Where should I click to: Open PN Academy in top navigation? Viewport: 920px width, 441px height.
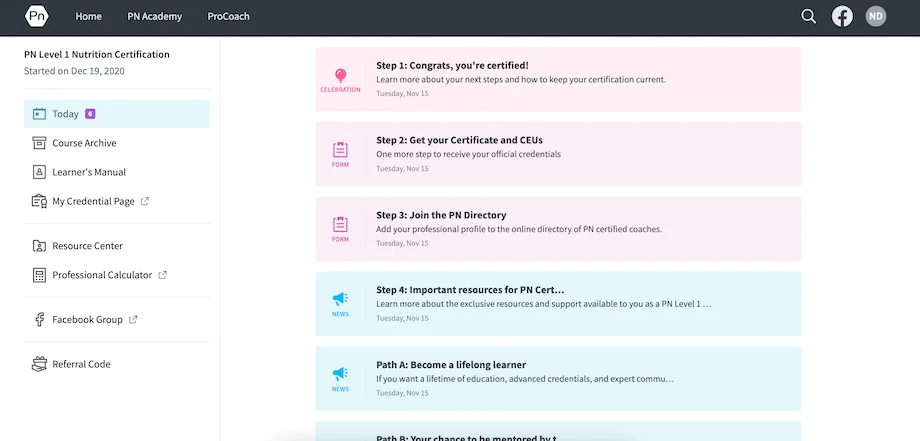[154, 16]
